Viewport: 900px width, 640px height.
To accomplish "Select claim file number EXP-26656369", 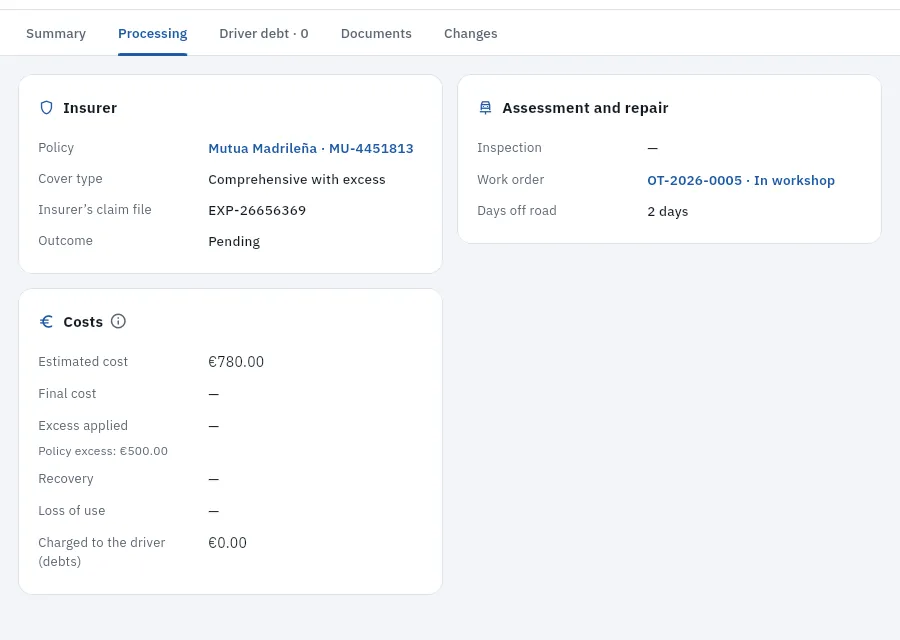I will (x=257, y=210).
